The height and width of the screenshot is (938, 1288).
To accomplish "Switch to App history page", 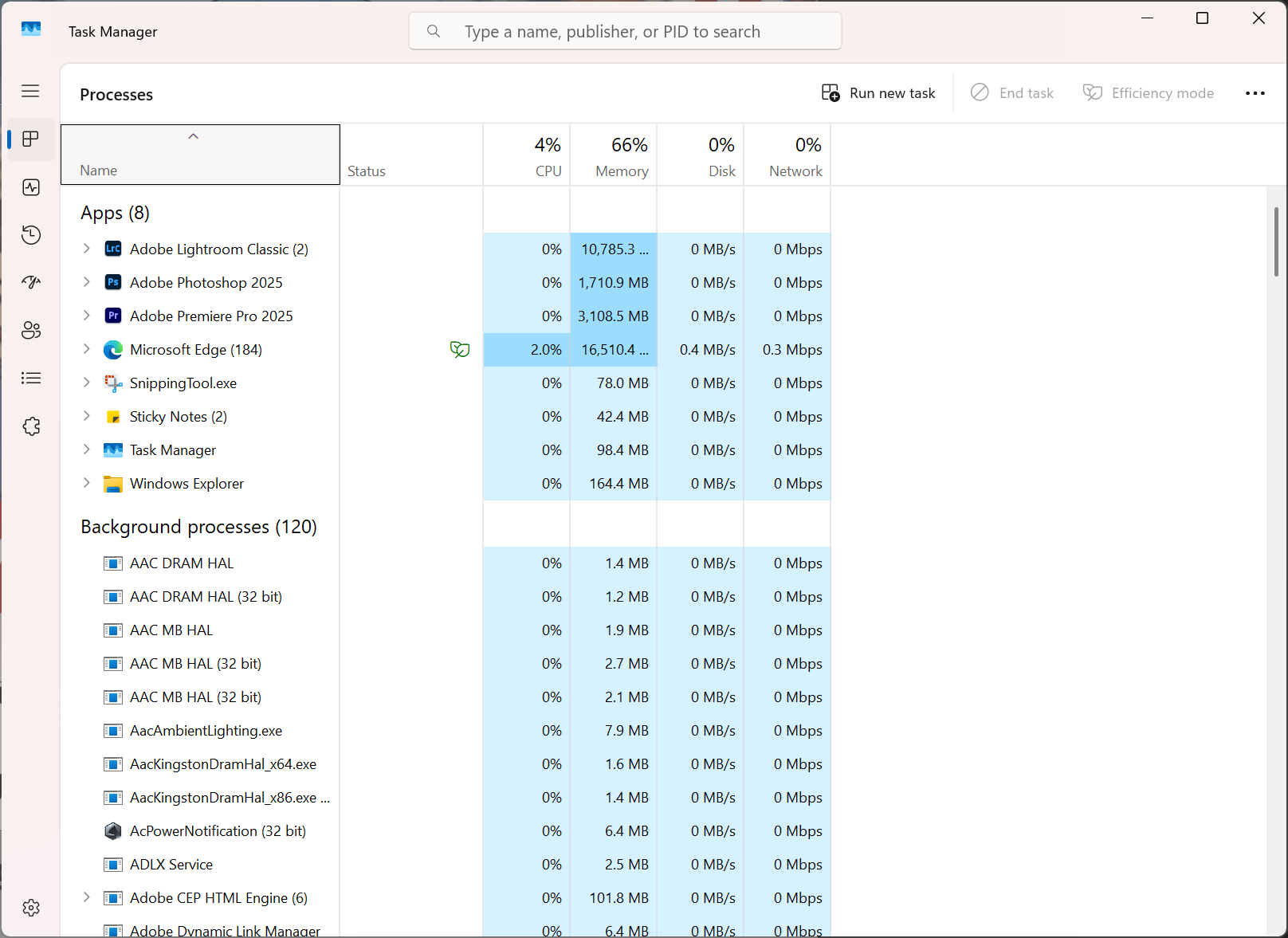I will point(31,235).
